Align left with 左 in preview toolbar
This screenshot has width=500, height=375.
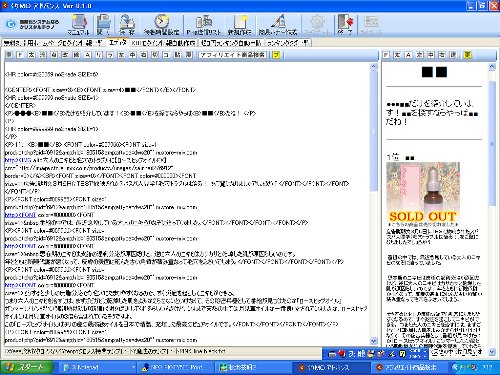click(x=420, y=55)
